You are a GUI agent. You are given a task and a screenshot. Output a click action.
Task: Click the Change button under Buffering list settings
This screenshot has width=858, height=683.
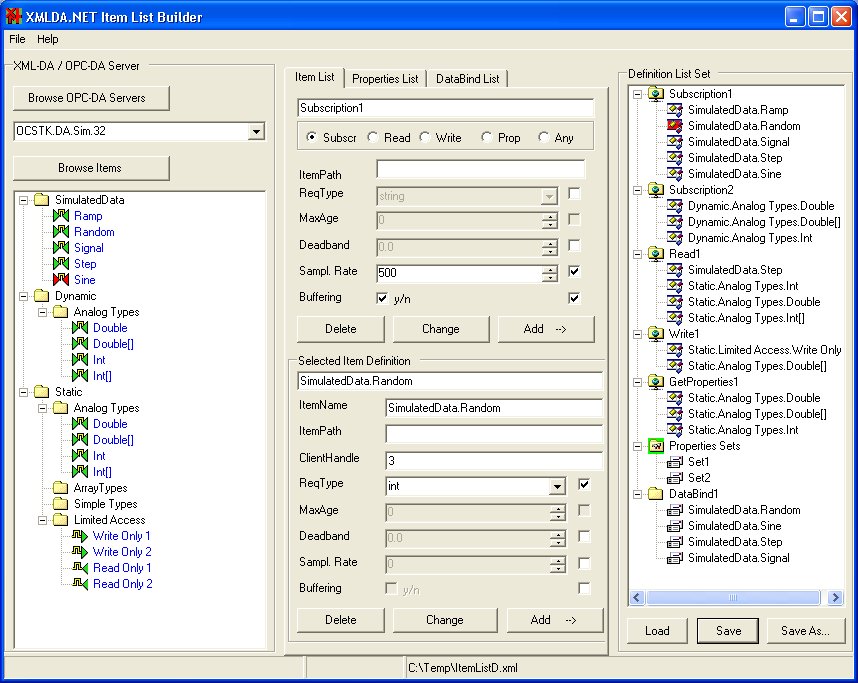point(441,329)
